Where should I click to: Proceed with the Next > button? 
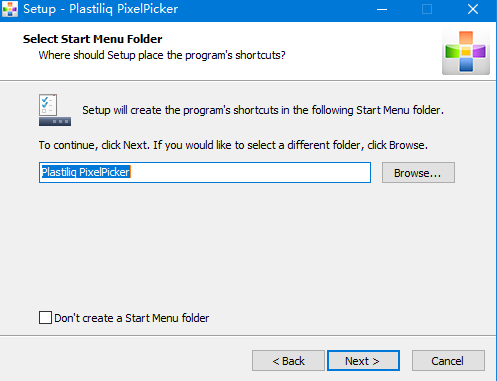363,361
